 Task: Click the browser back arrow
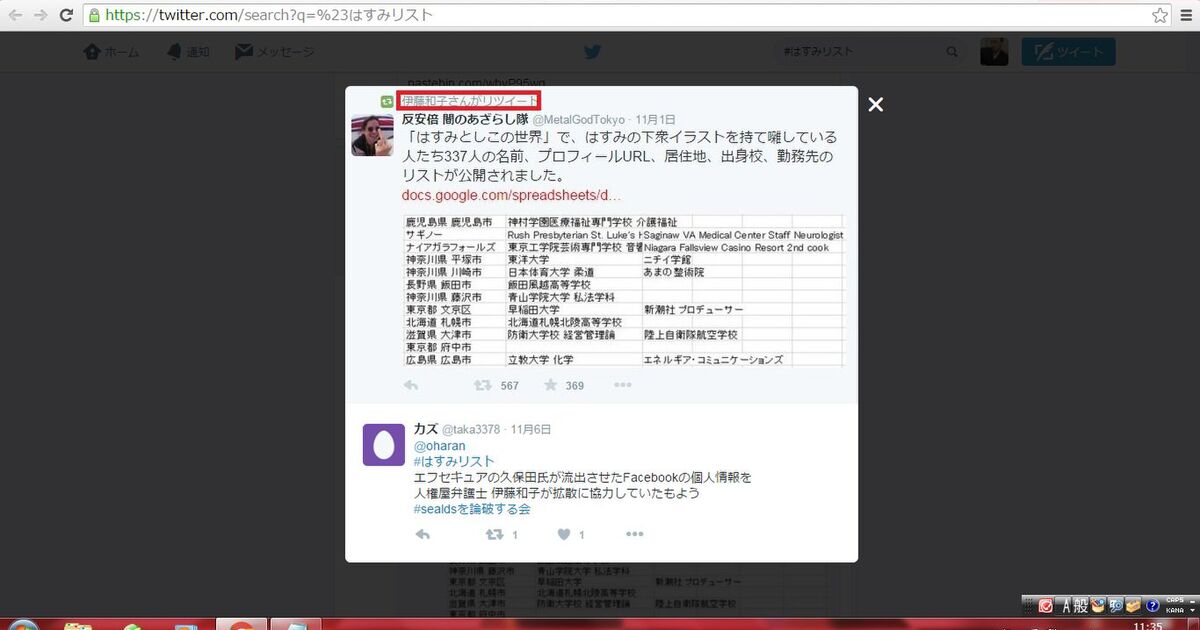pos(15,15)
